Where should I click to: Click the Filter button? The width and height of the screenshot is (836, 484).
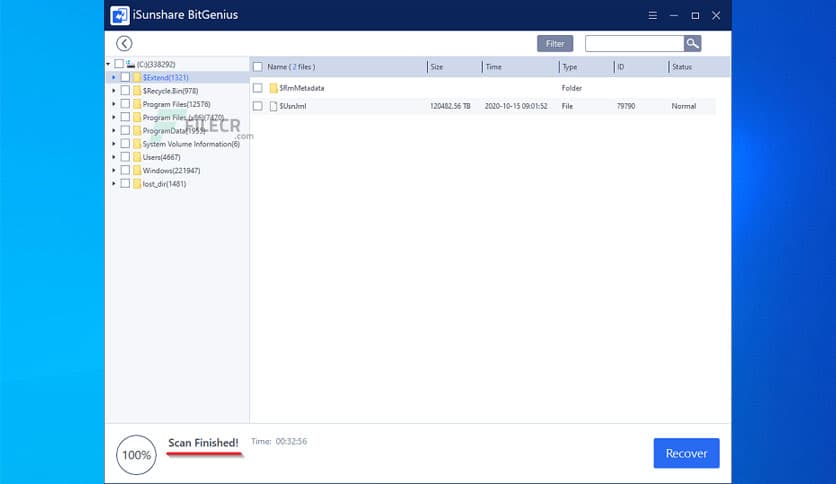click(555, 44)
